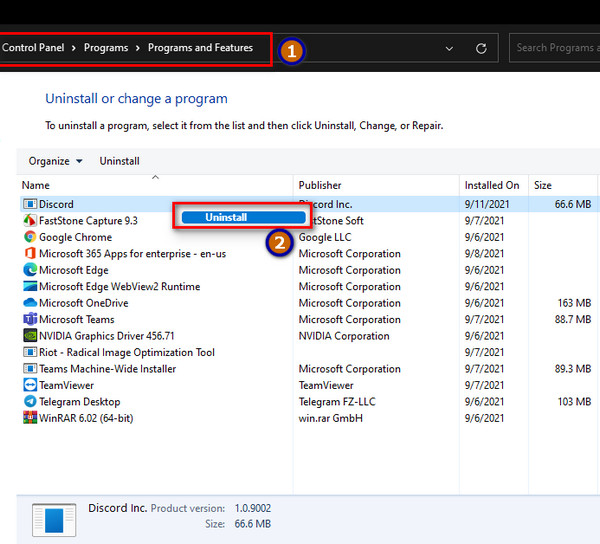Image resolution: width=600 pixels, height=544 pixels.
Task: Select Telegram Desktop entry
Action: tap(80, 402)
